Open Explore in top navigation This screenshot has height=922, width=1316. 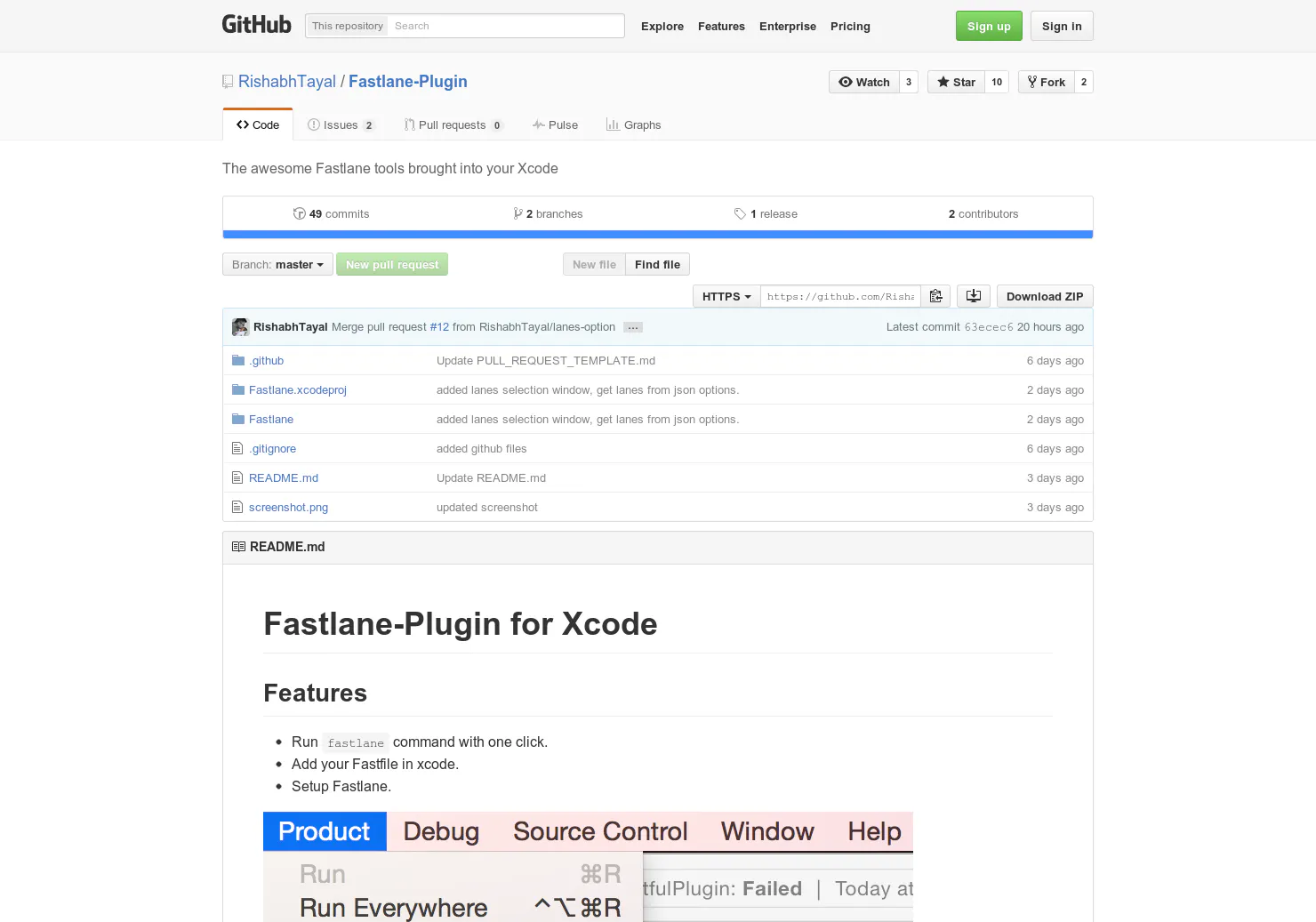662,26
